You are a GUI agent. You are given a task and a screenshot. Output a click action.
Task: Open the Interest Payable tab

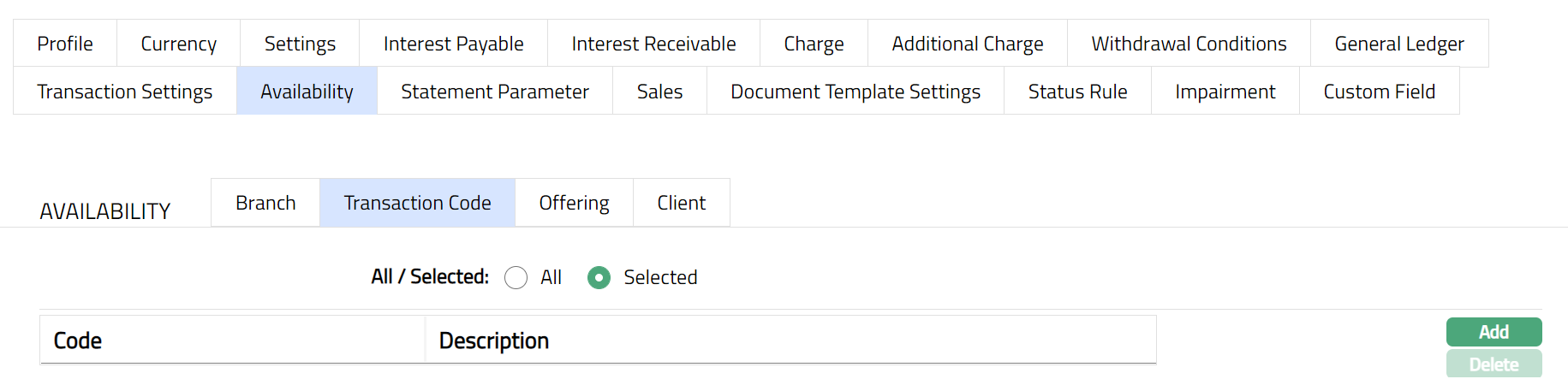point(453,44)
